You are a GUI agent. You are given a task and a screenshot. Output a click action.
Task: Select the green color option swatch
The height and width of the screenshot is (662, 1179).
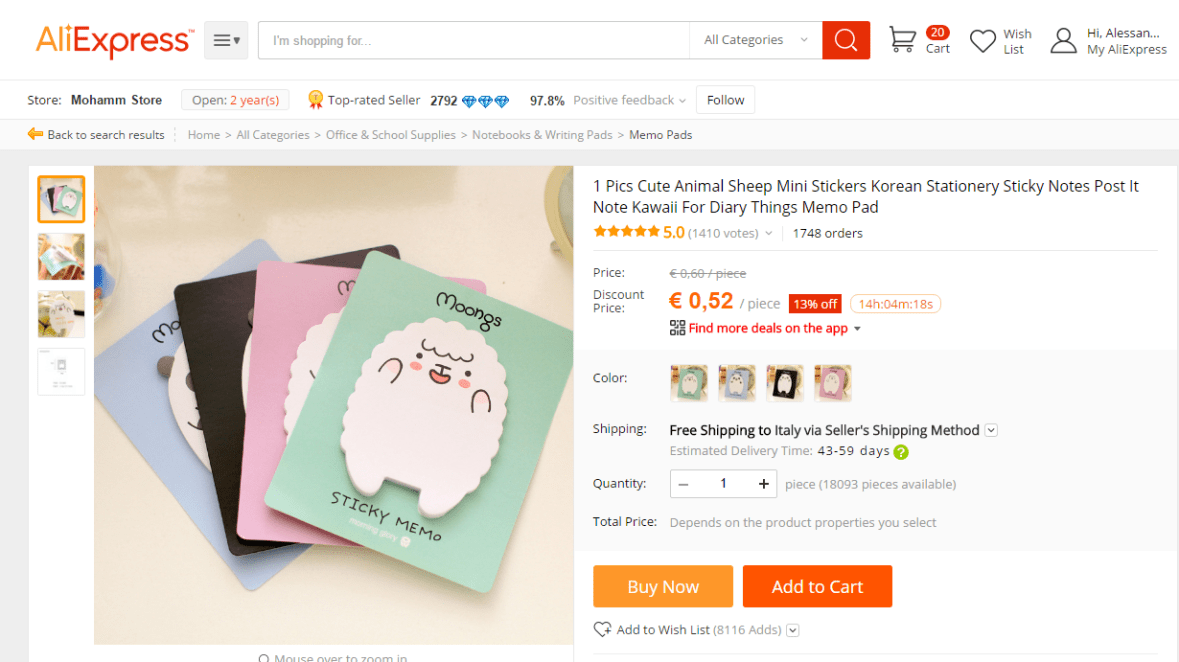tap(689, 383)
